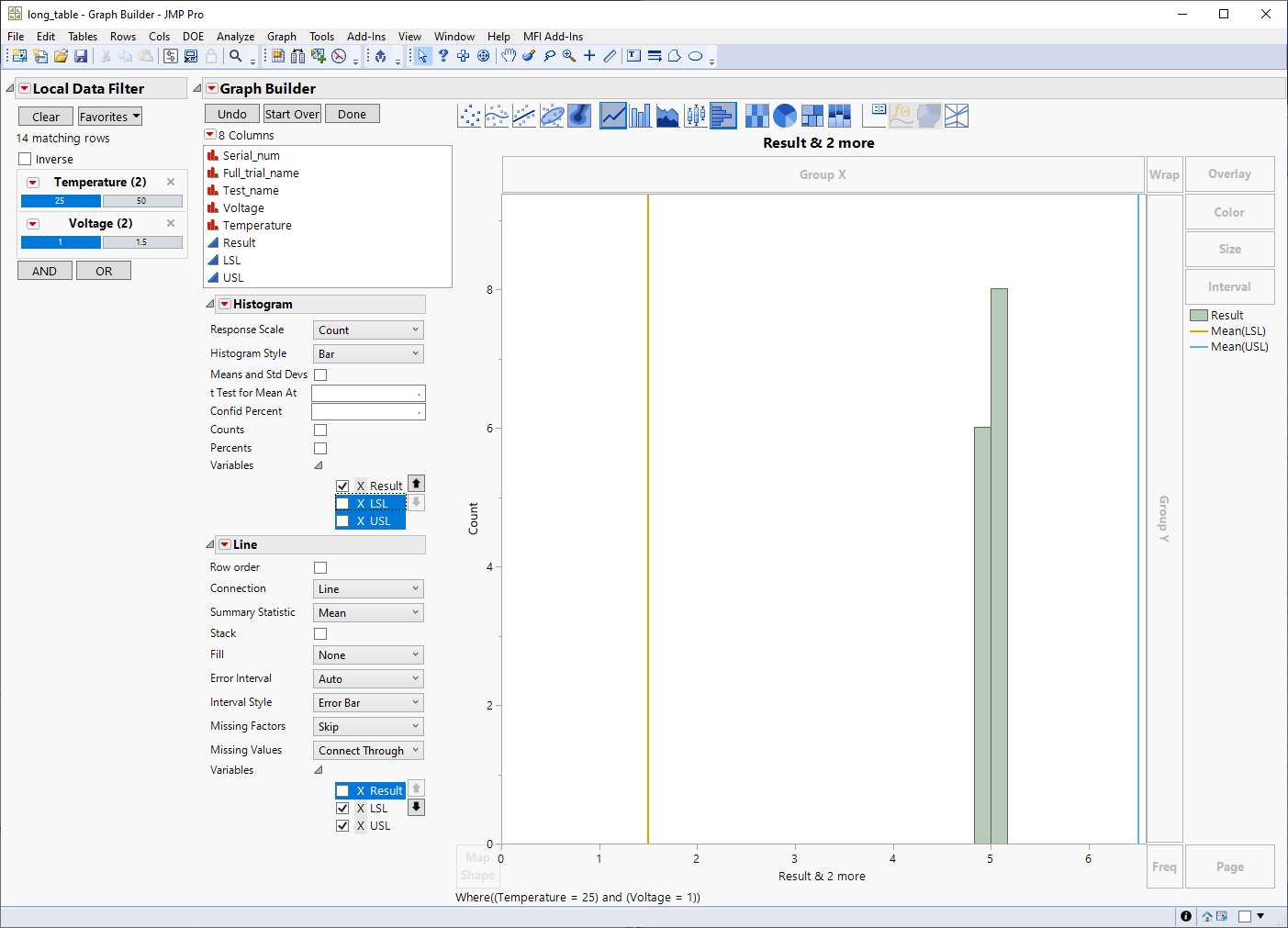Image resolution: width=1288 pixels, height=928 pixels.
Task: Click the Start Over button
Action: 292,114
